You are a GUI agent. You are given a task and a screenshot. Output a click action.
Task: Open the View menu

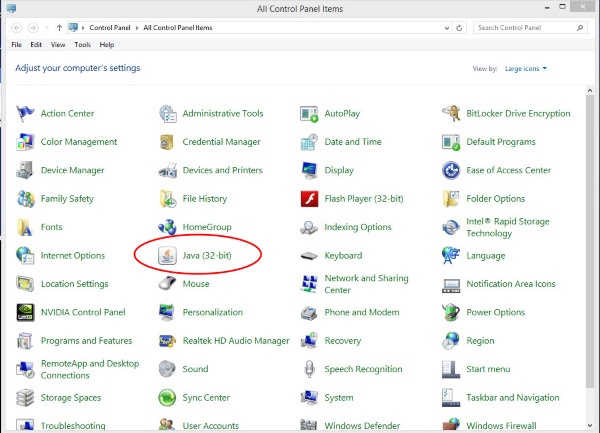[58, 45]
